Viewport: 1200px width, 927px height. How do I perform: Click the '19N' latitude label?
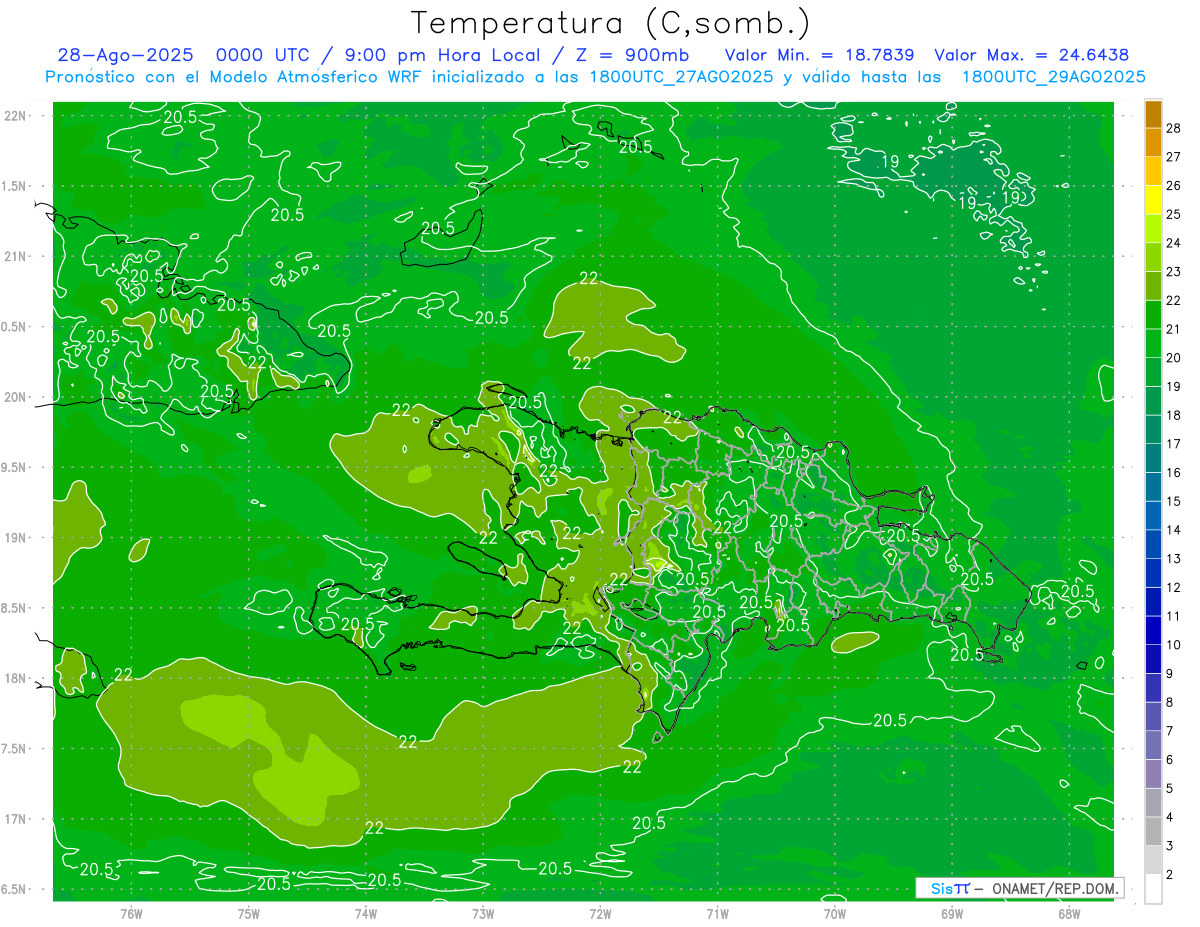pyautogui.click(x=16, y=537)
